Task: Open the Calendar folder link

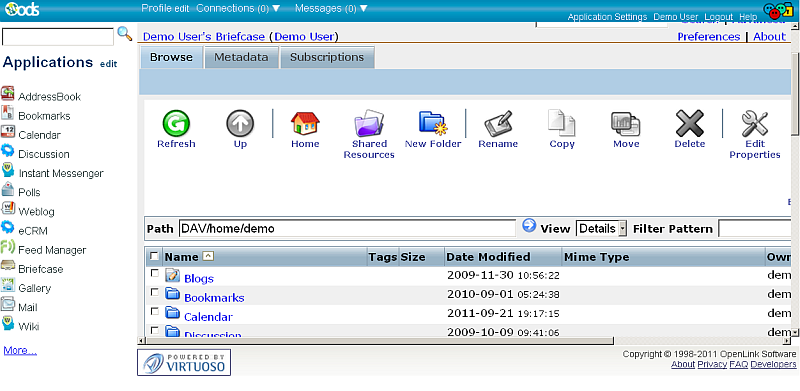Action: pyautogui.click(x=208, y=316)
